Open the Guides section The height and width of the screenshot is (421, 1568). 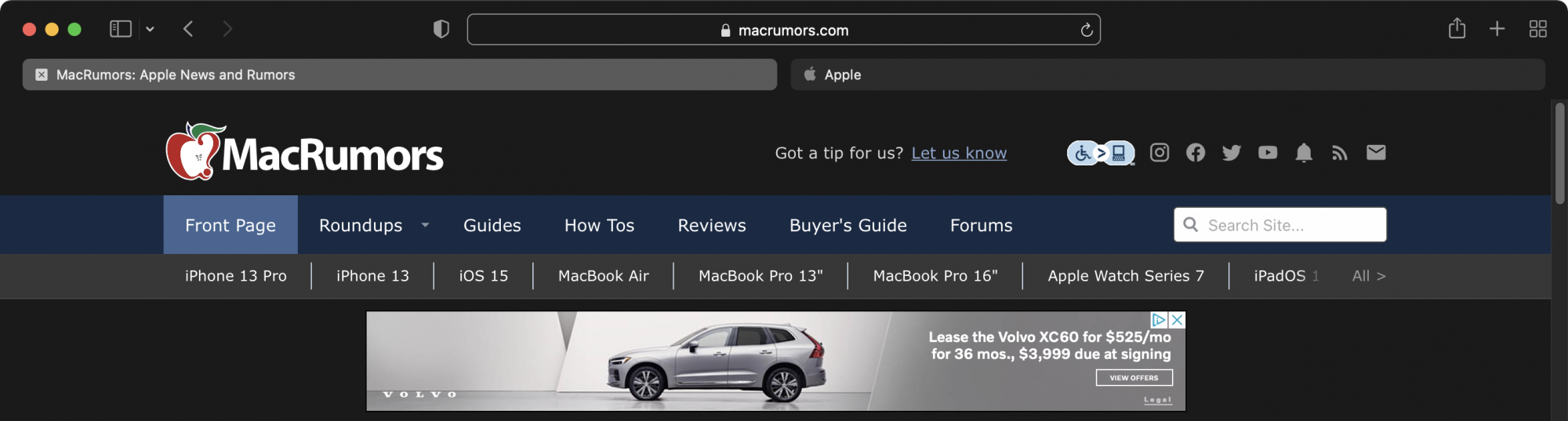tap(492, 225)
